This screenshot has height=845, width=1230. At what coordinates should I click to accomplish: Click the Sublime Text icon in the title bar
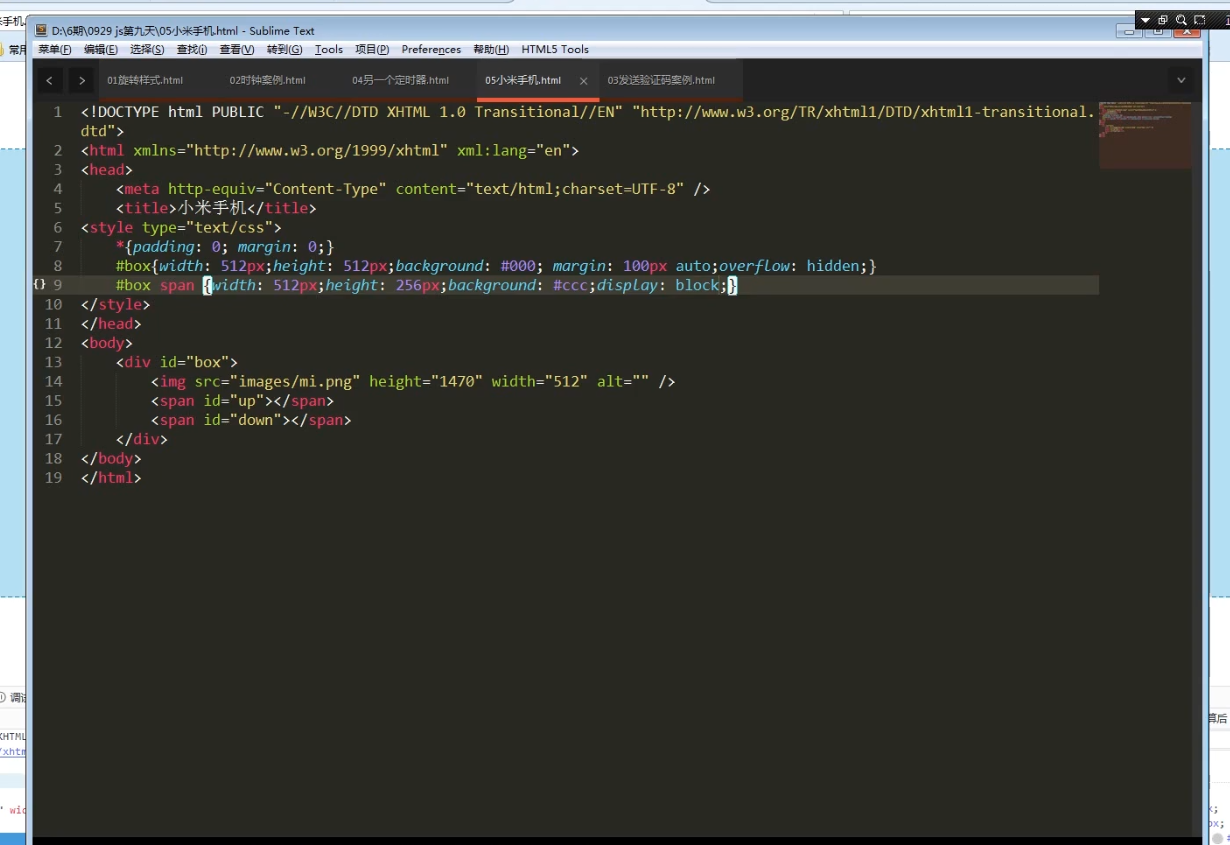(x=41, y=31)
